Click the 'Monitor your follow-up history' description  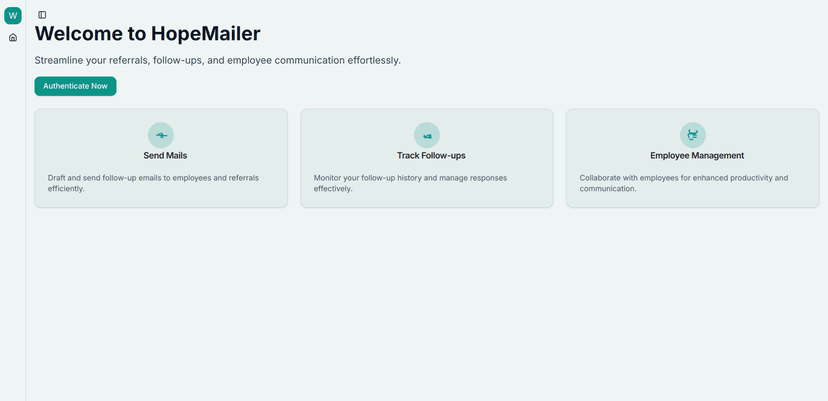point(410,183)
